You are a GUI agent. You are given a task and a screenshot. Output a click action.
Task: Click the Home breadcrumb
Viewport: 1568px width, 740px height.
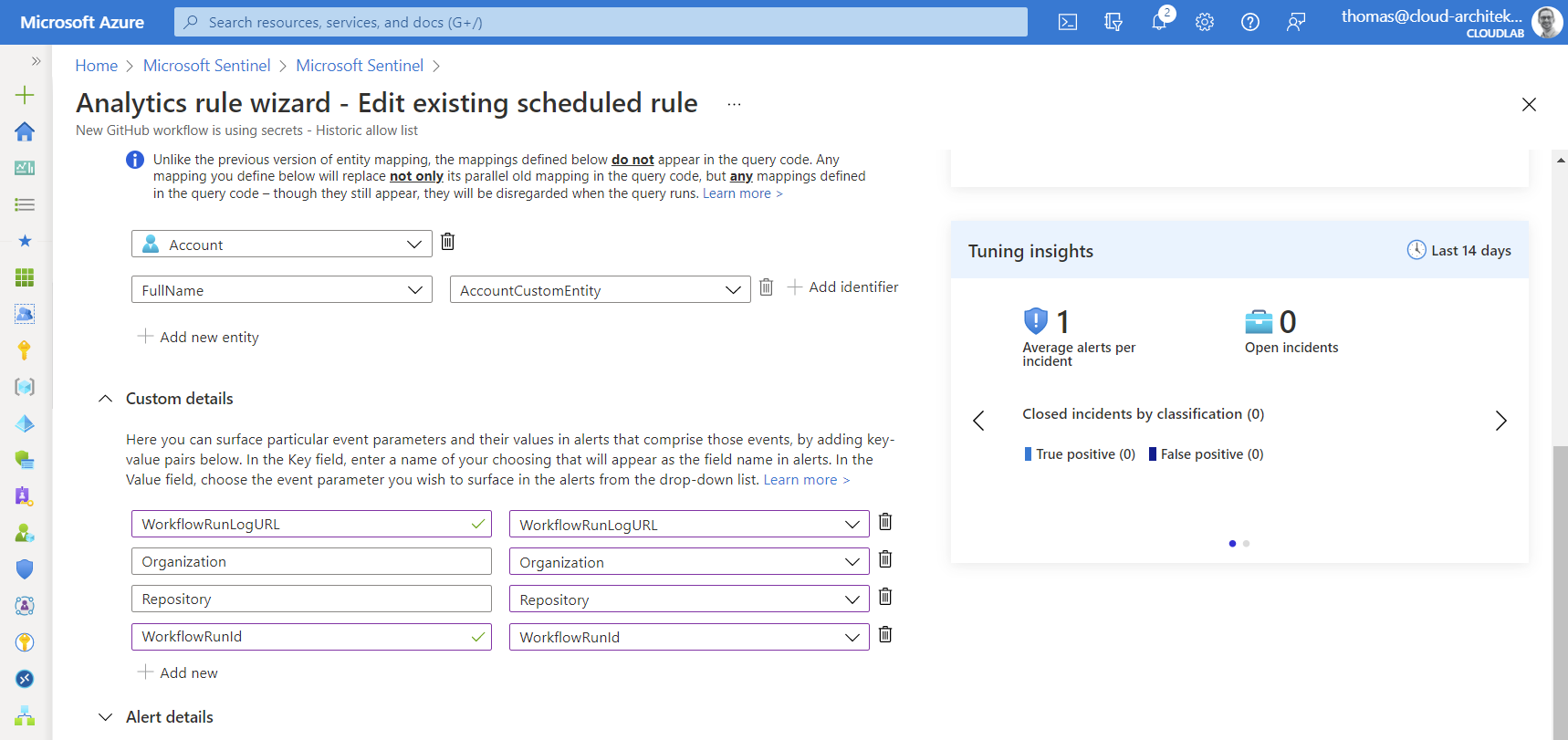[96, 66]
